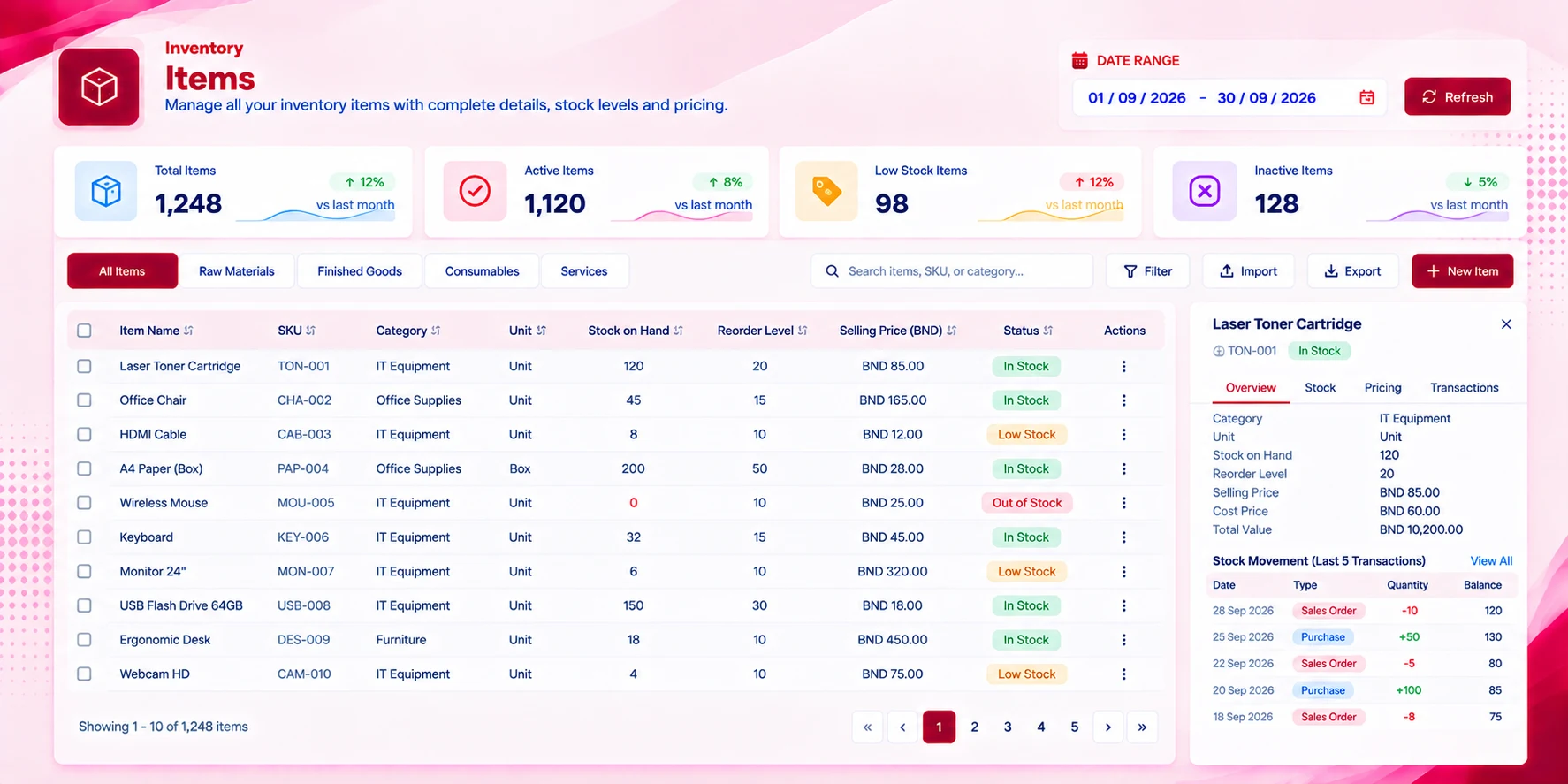
Task: Open actions menu for HDMI Cable row
Action: point(1123,435)
